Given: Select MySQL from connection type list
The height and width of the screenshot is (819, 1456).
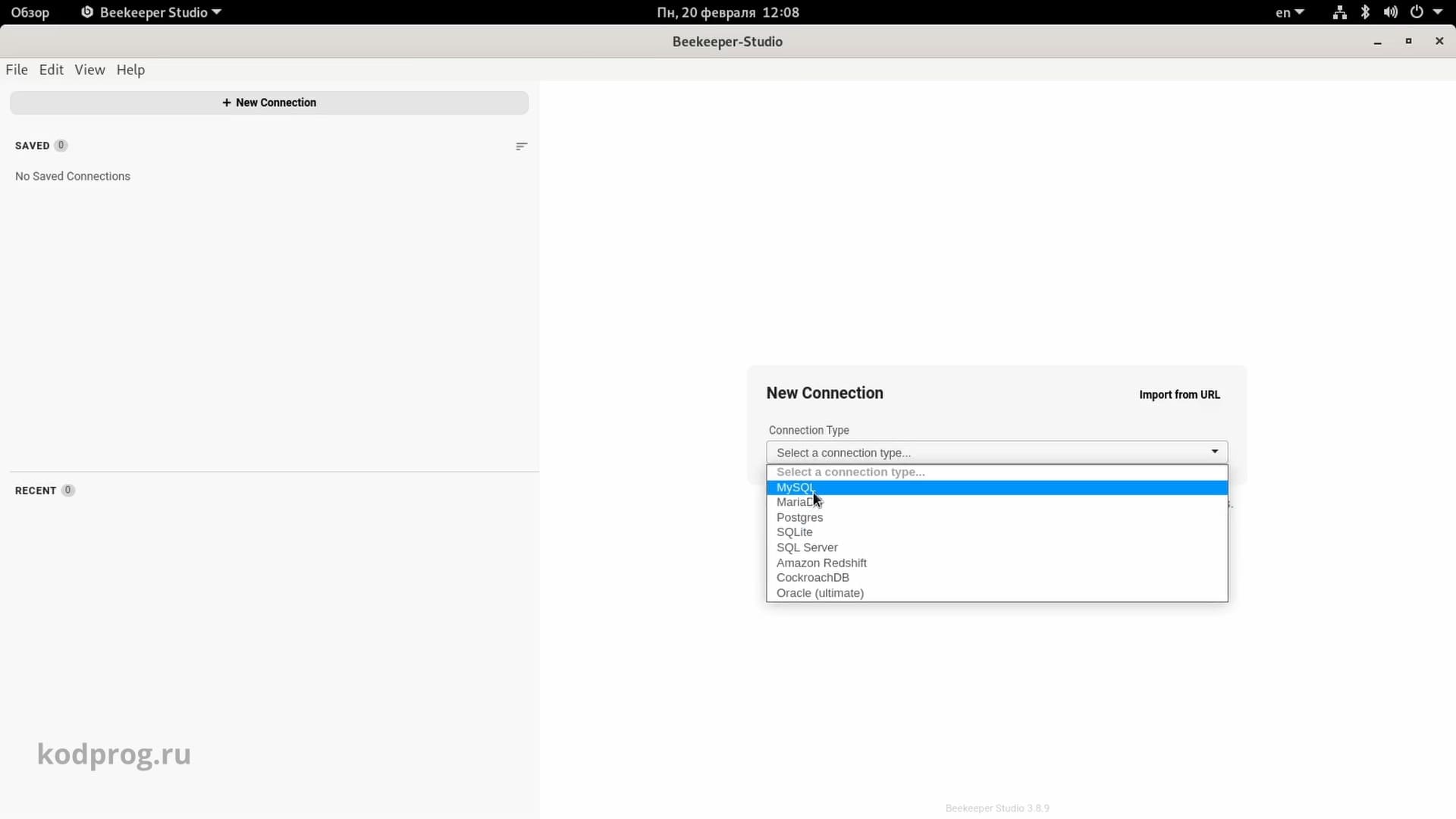Looking at the screenshot, I should click(x=996, y=487).
